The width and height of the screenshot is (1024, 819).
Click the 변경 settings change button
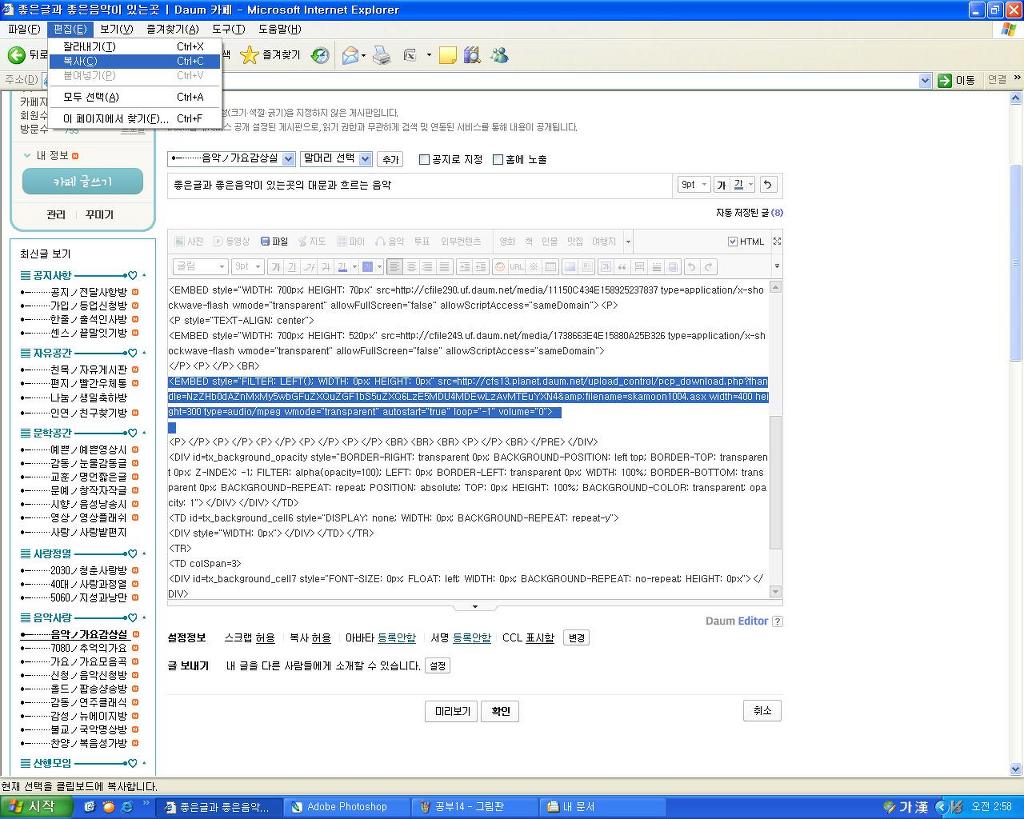click(x=576, y=637)
